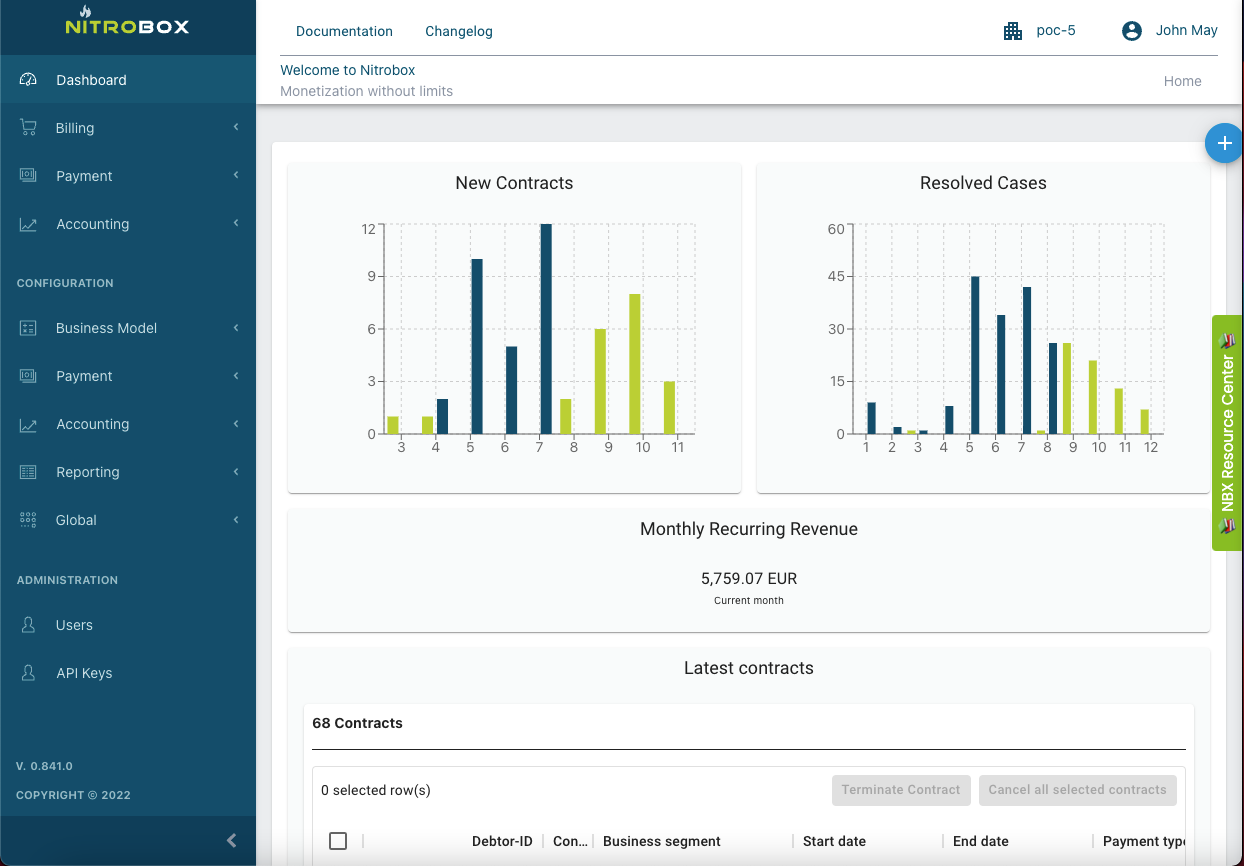This screenshot has width=1244, height=866.
Task: Click the Reporting icon in sidebar
Action: pyautogui.click(x=28, y=472)
